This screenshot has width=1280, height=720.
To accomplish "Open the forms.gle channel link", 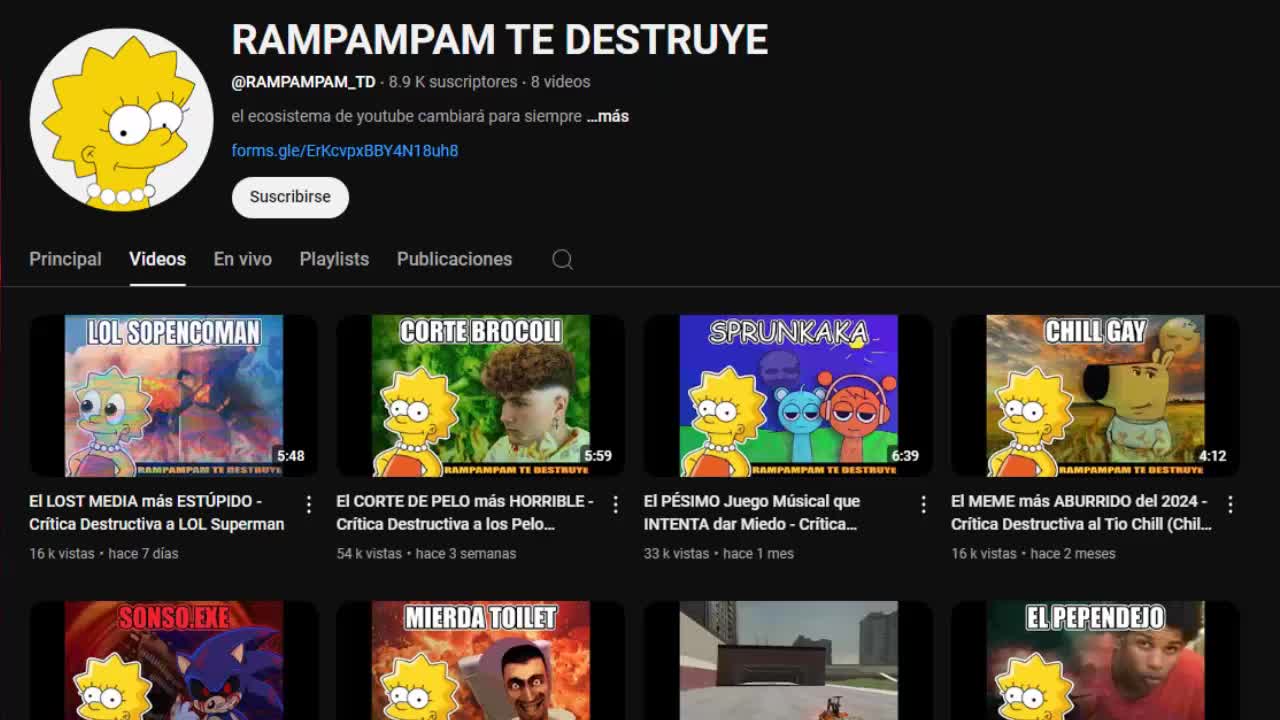I will (345, 151).
